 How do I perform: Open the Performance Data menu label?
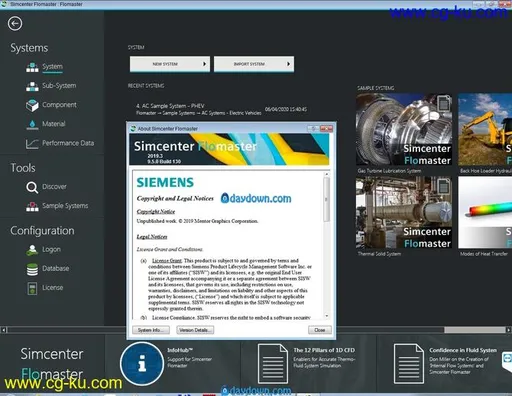point(68,143)
